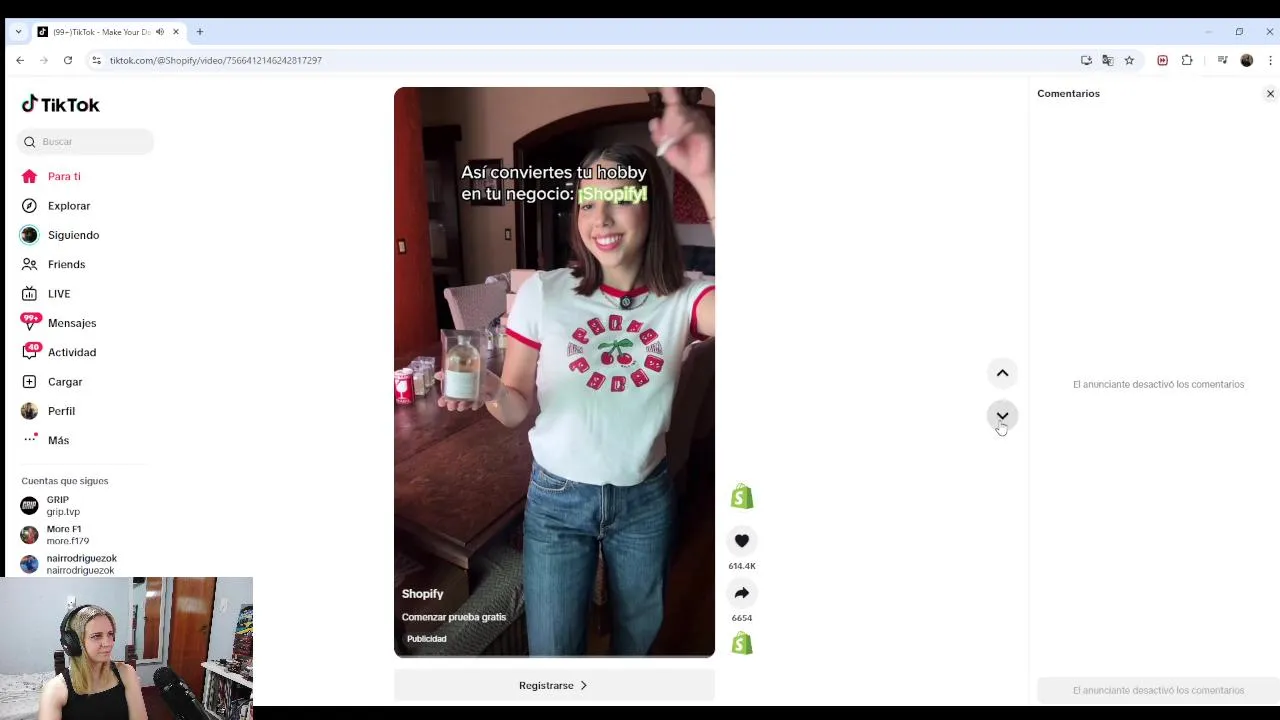Open GRIP followed account

(70, 505)
